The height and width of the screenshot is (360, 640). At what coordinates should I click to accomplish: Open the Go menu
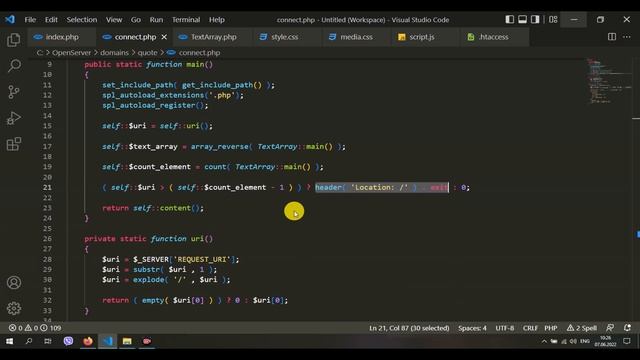(x=136, y=20)
